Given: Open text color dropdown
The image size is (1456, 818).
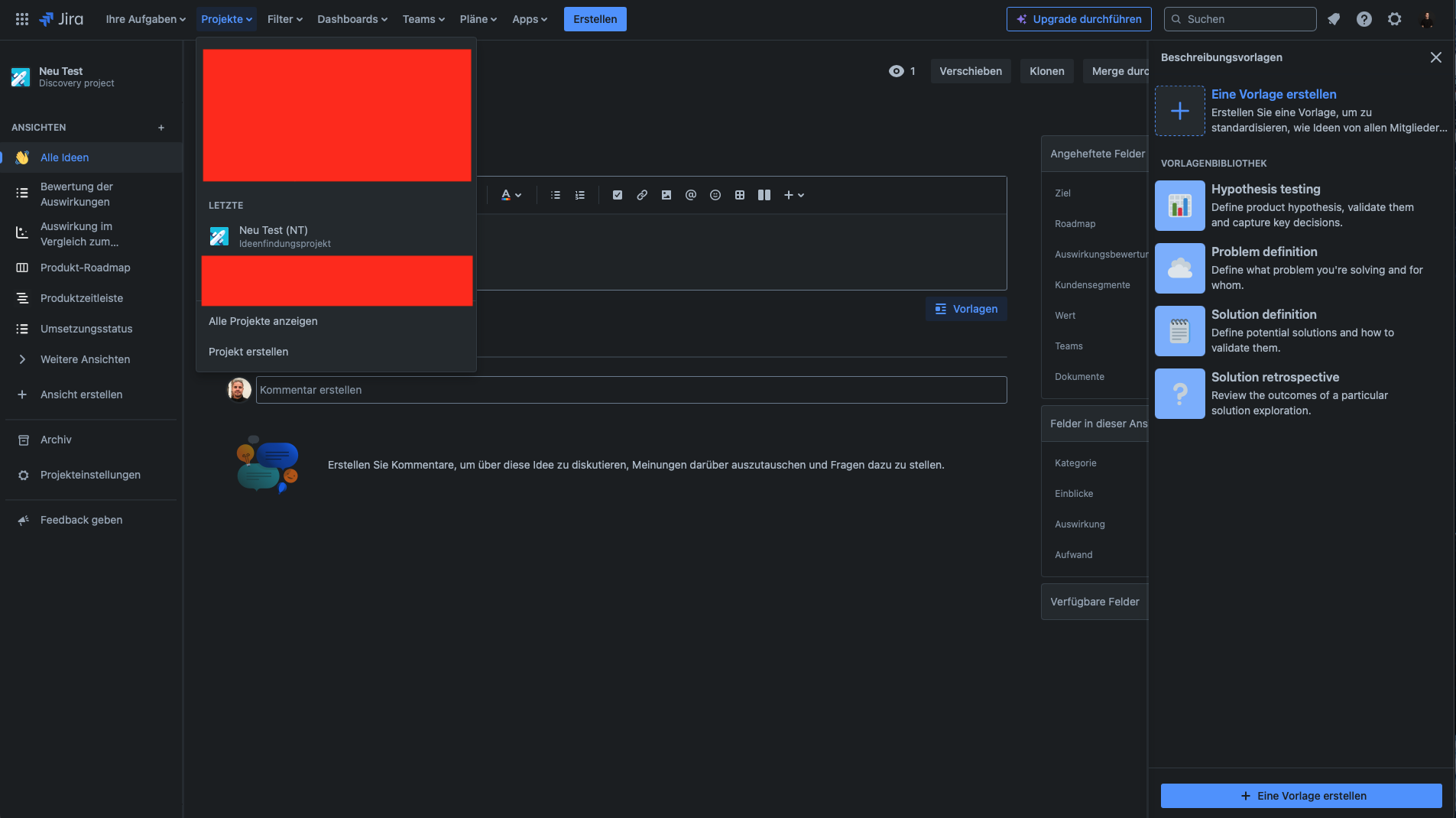Looking at the screenshot, I should click(x=511, y=195).
